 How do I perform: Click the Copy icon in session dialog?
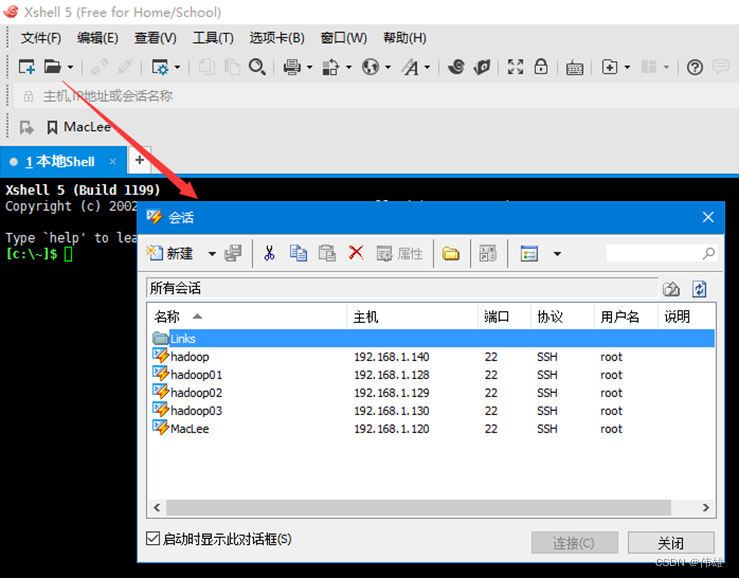click(298, 253)
